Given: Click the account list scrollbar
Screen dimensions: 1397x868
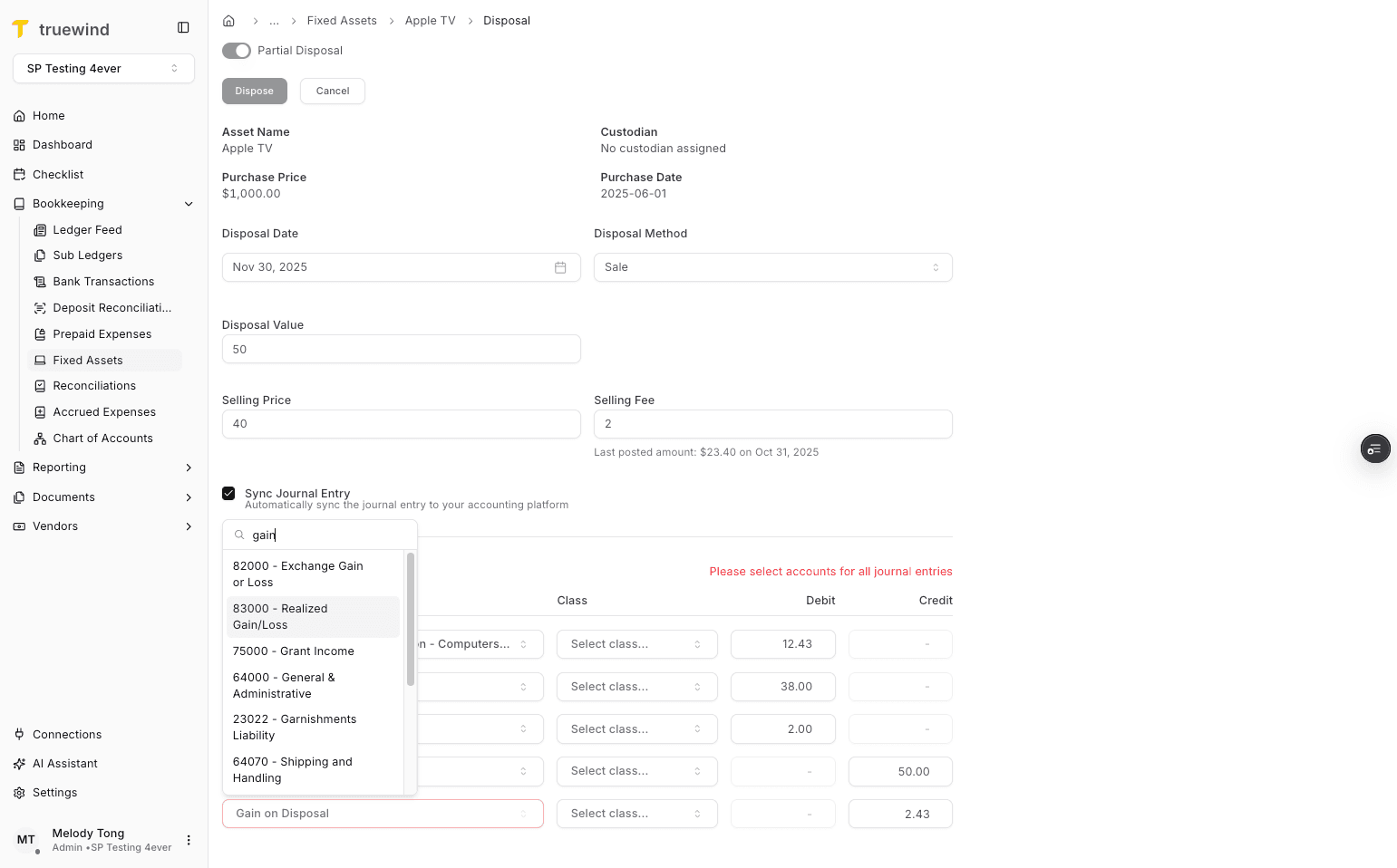Looking at the screenshot, I should coord(411,620).
